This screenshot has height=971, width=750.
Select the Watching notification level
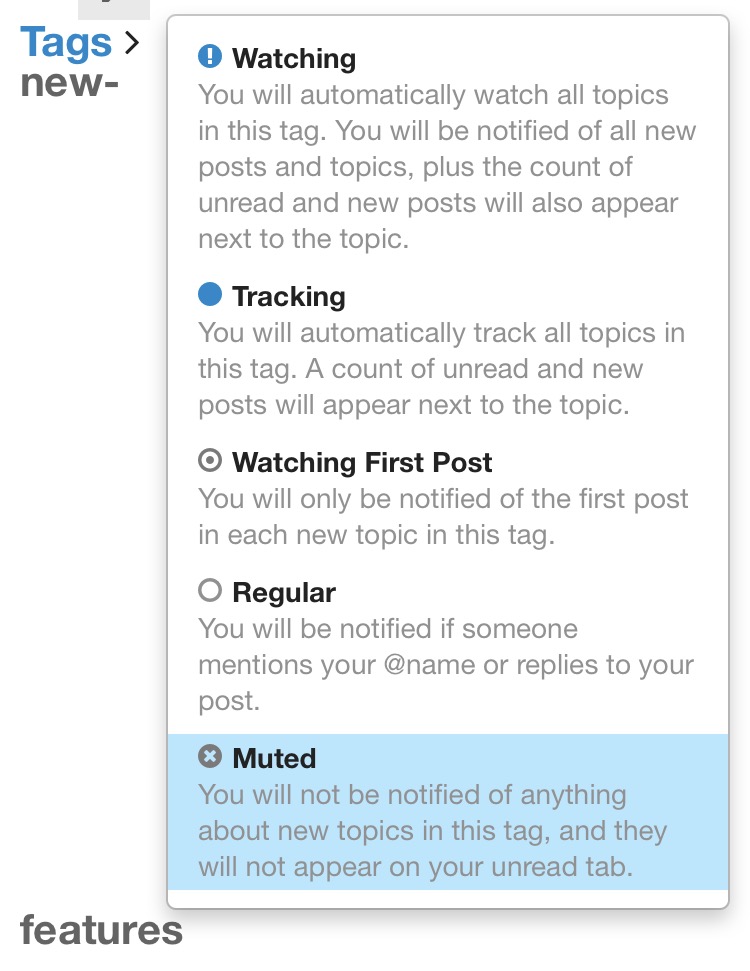[x=294, y=58]
